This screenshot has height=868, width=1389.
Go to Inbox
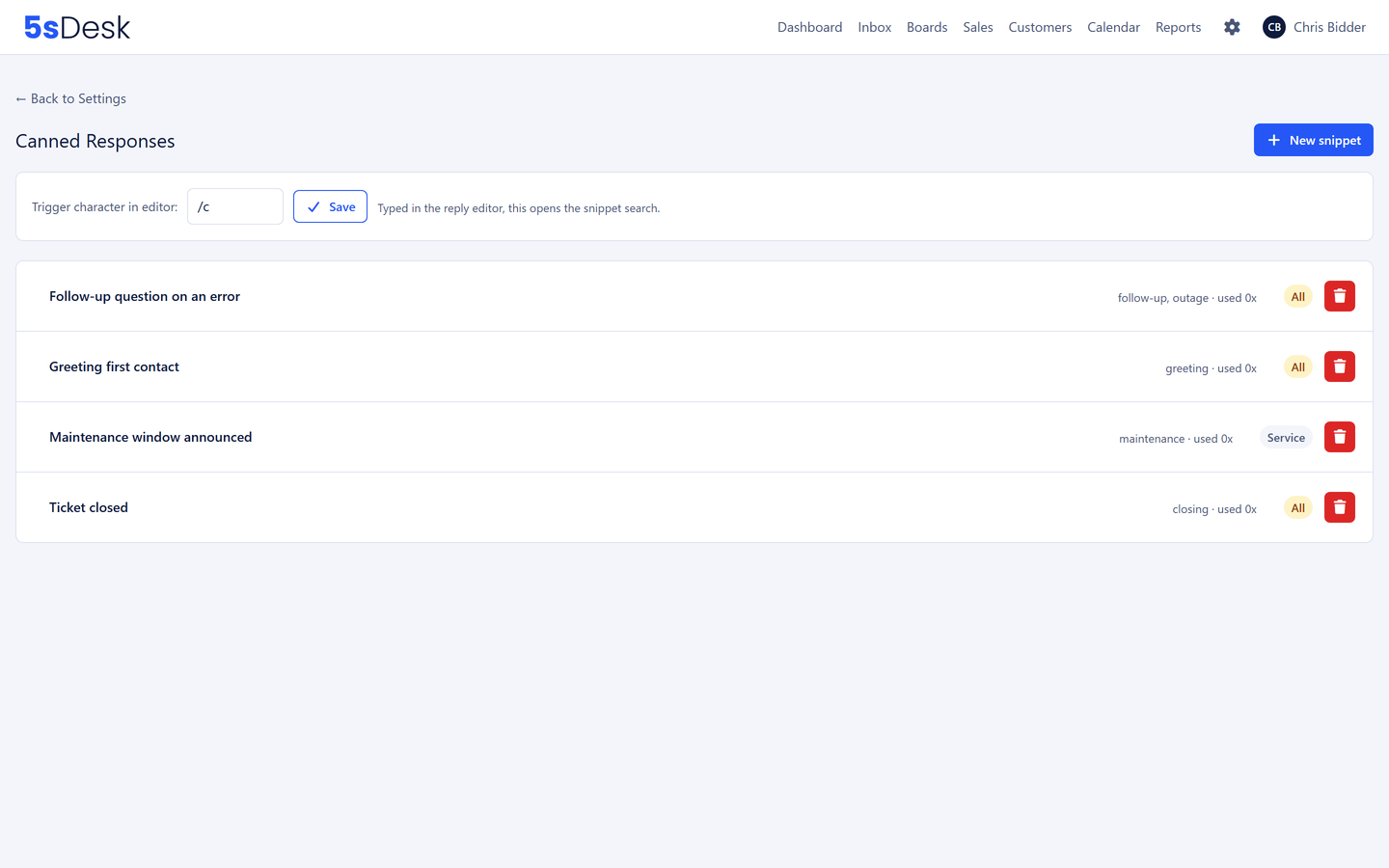point(874,27)
